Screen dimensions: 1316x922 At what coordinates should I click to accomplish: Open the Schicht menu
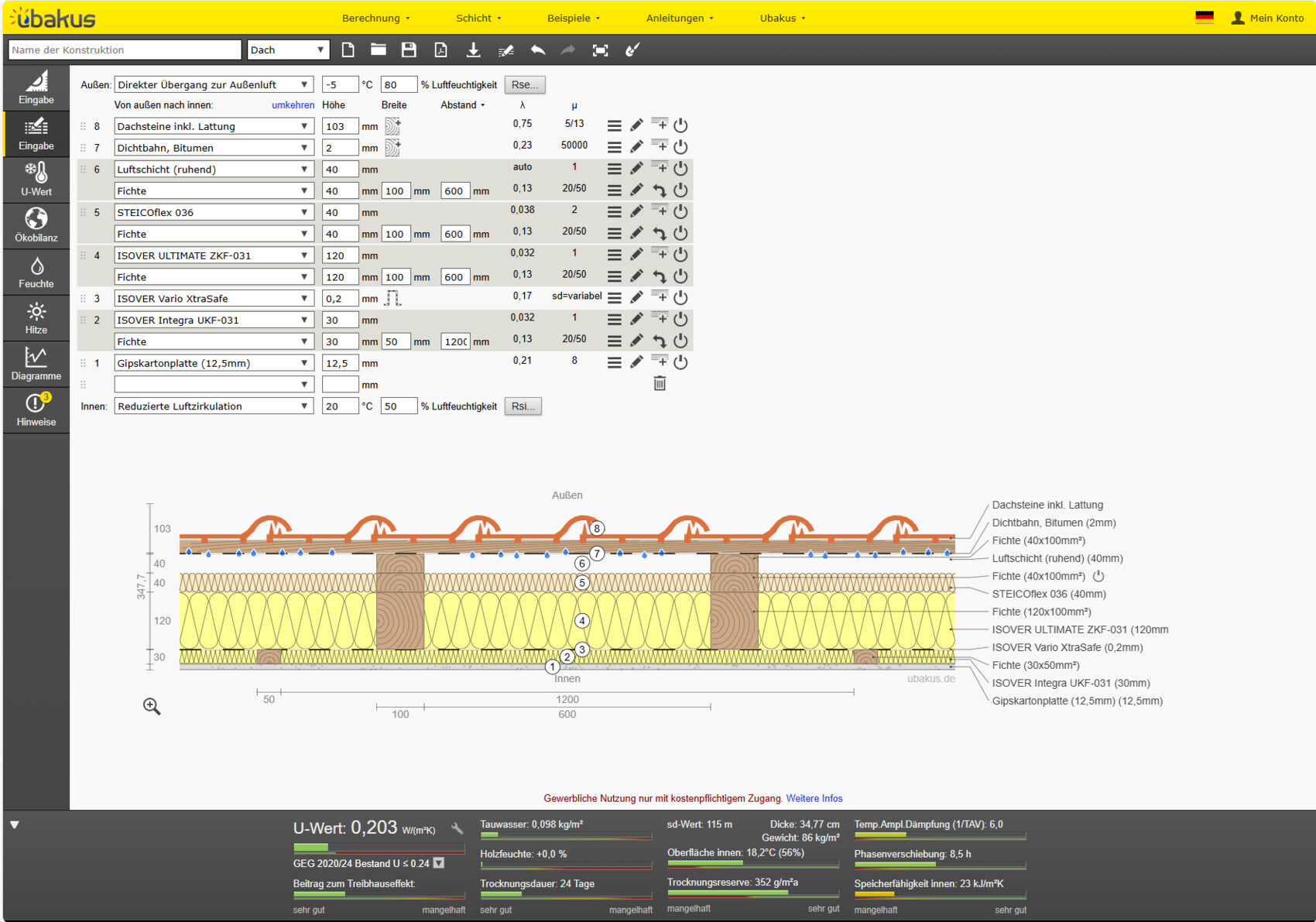478,18
